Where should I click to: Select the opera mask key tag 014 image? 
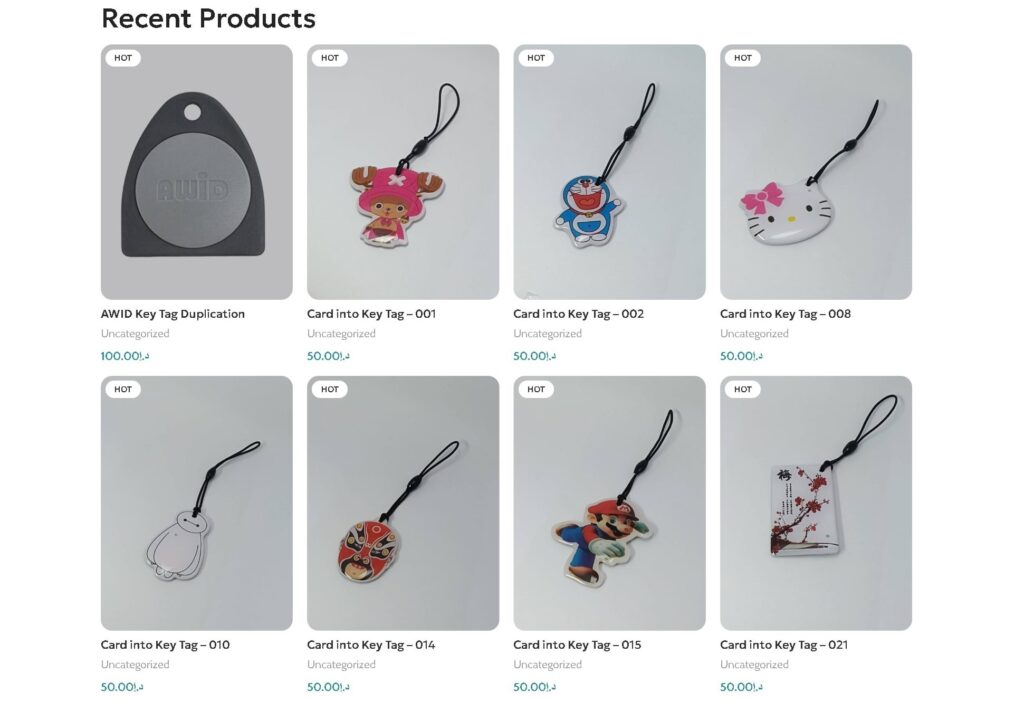tap(403, 503)
